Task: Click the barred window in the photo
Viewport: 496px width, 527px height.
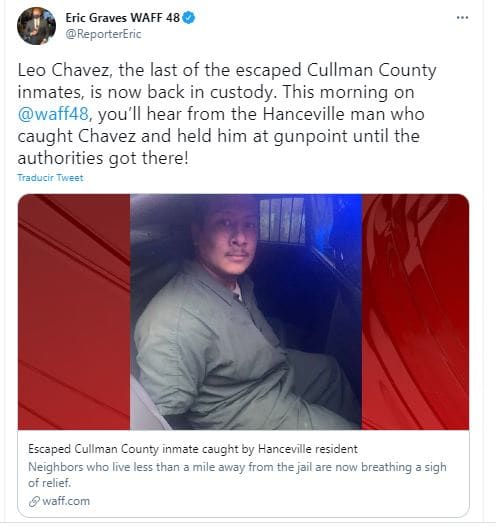Action: [282, 220]
